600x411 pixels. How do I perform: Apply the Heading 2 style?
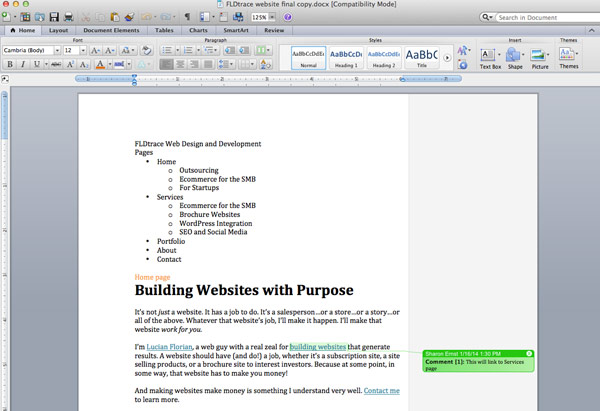coord(383,58)
